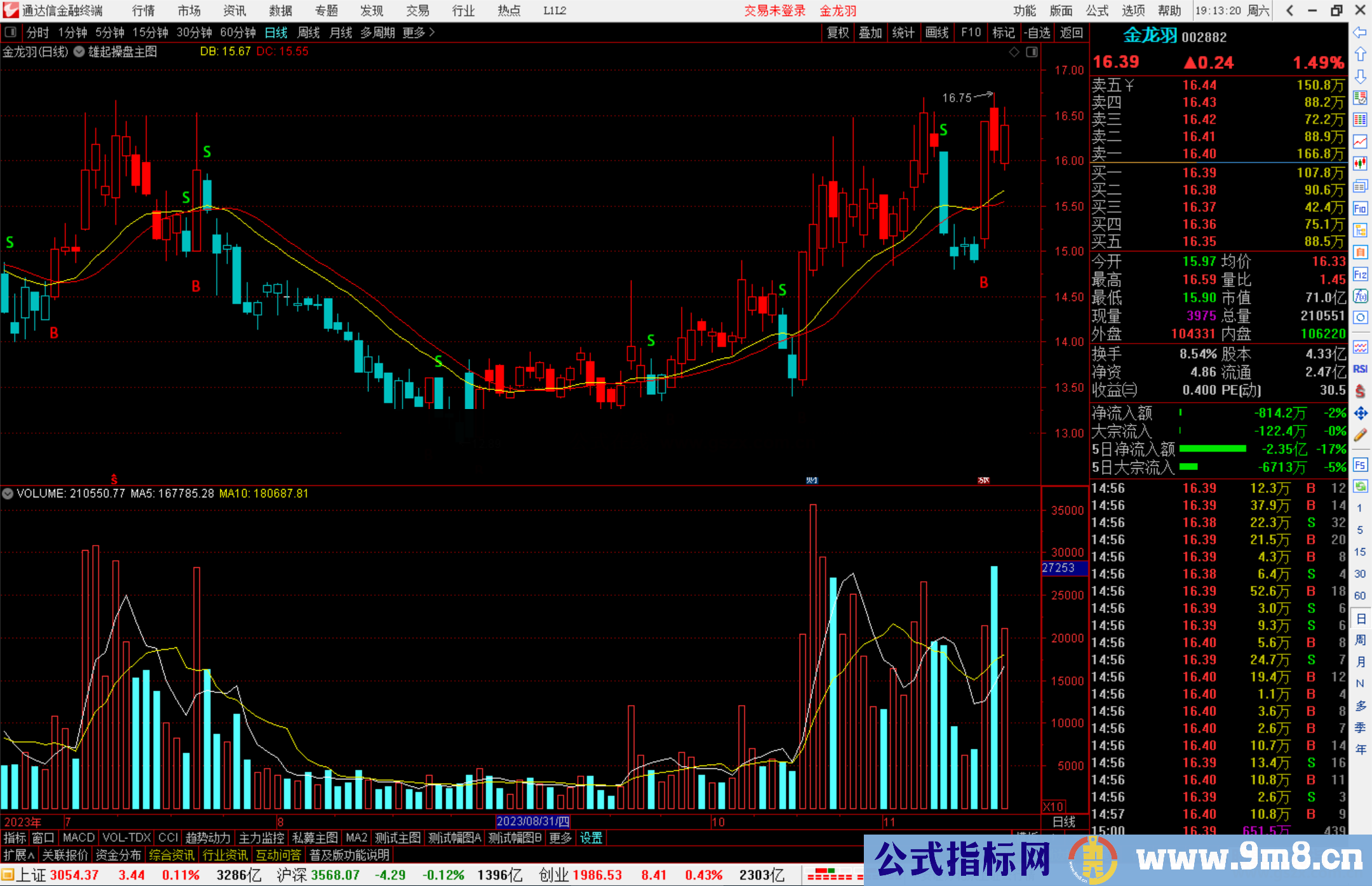Switch to the 分时 tab
This screenshot has height=886, width=1372.
pyautogui.click(x=37, y=32)
